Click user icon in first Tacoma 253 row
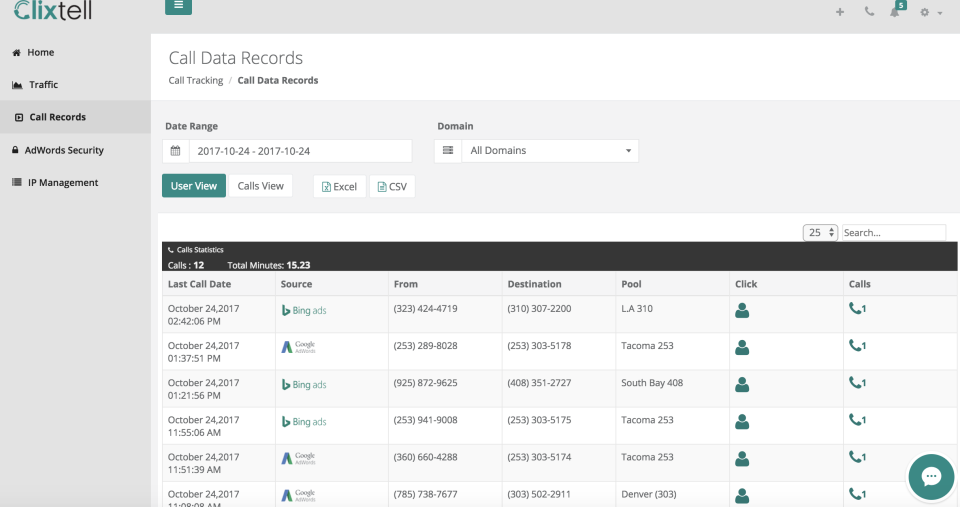Viewport: 960px width, 507px height. (742, 347)
